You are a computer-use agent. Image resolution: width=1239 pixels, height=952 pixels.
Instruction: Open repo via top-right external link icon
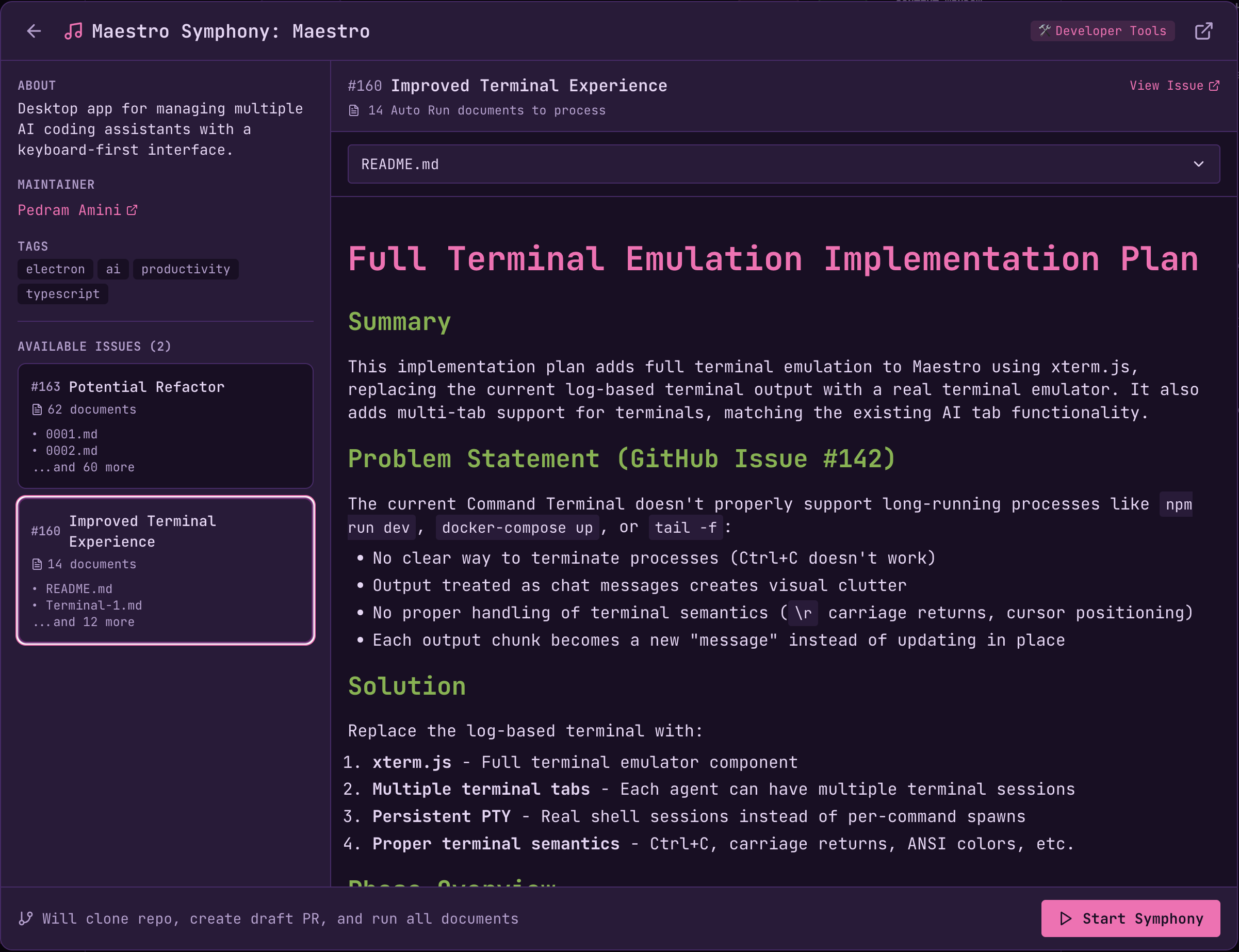[x=1203, y=31]
